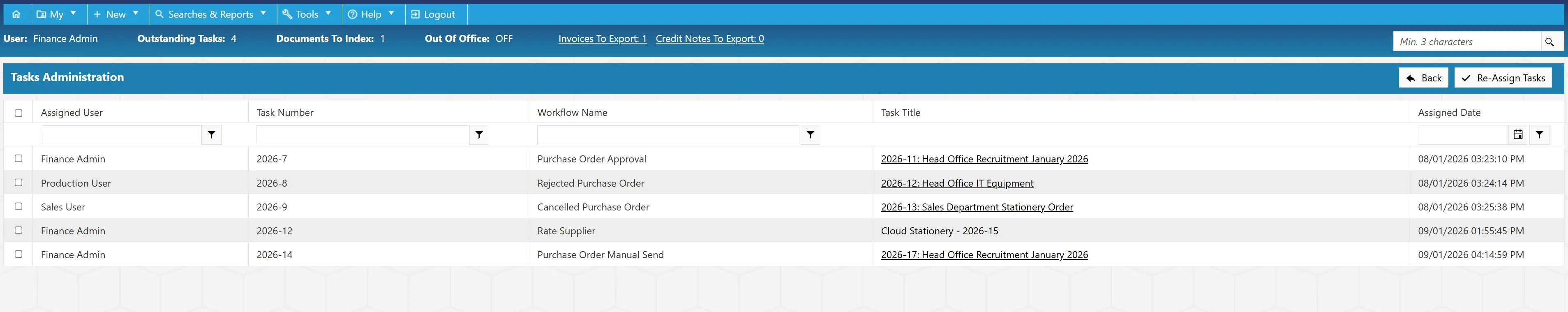This screenshot has height=312, width=1568.
Task: Go to the Home icon
Action: (x=16, y=14)
